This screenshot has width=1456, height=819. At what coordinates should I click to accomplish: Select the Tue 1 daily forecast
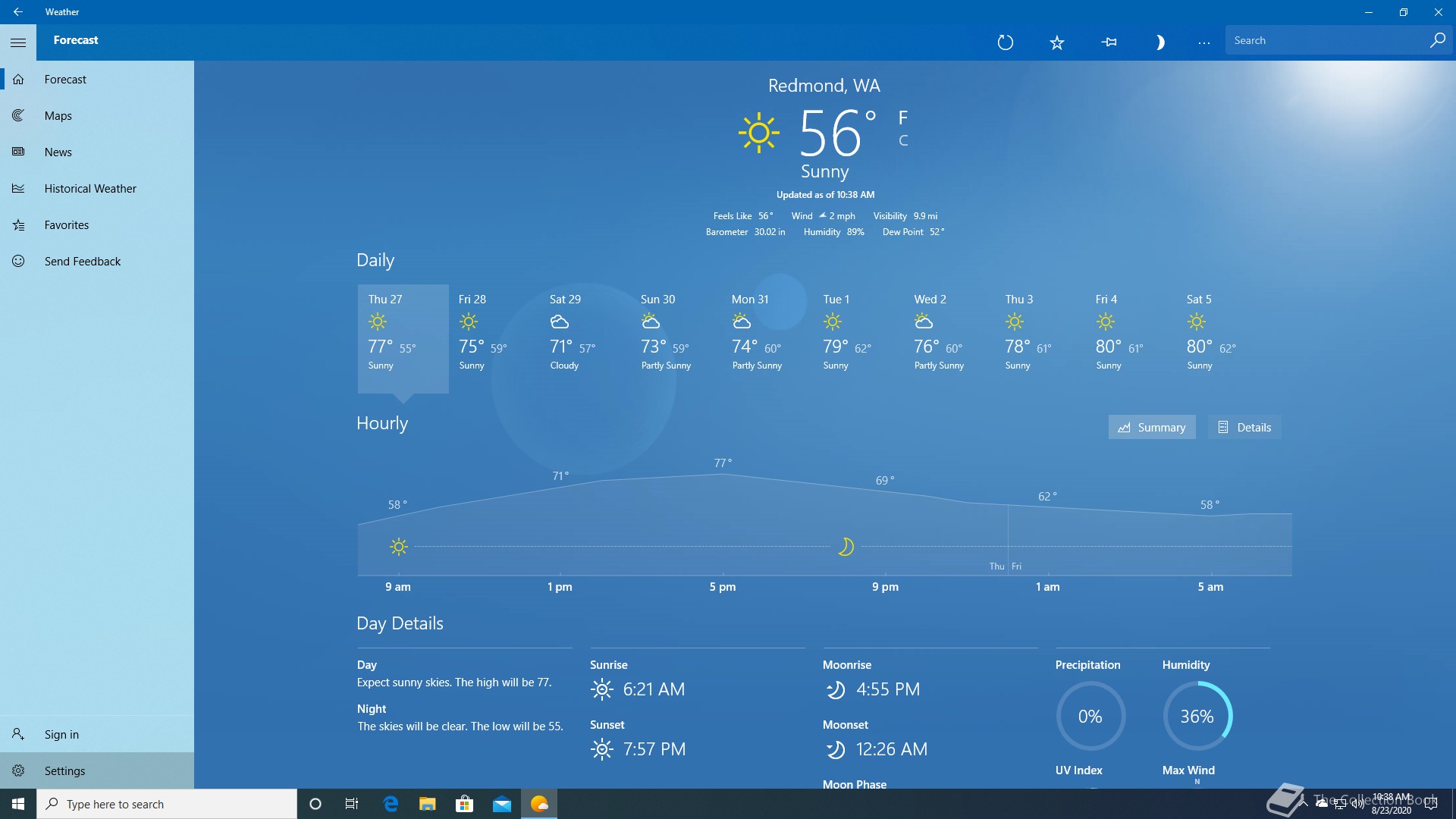[x=858, y=338]
